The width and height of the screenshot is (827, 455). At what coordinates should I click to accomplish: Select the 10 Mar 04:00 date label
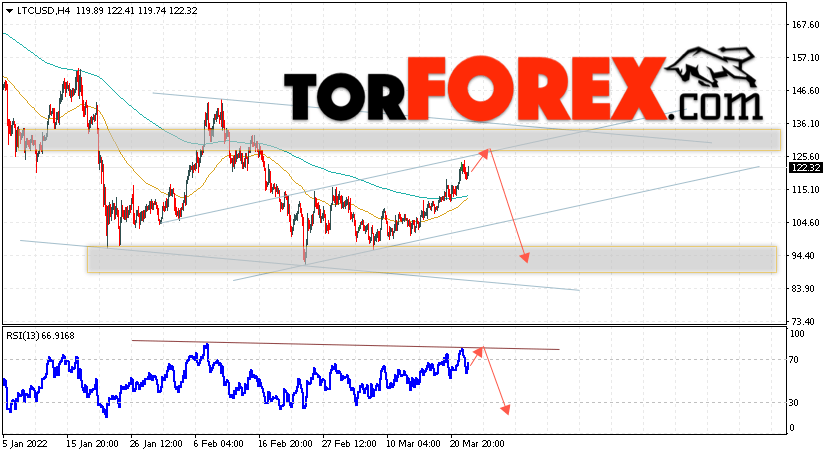coord(414,444)
